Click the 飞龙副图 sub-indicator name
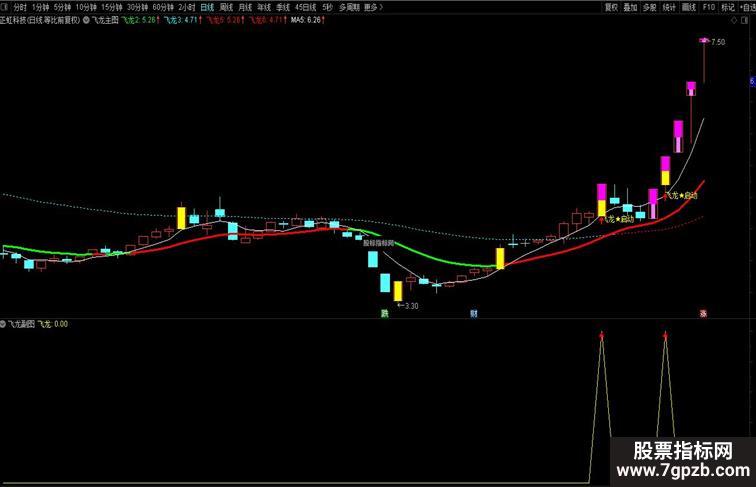756x487 pixels. (x=21, y=324)
